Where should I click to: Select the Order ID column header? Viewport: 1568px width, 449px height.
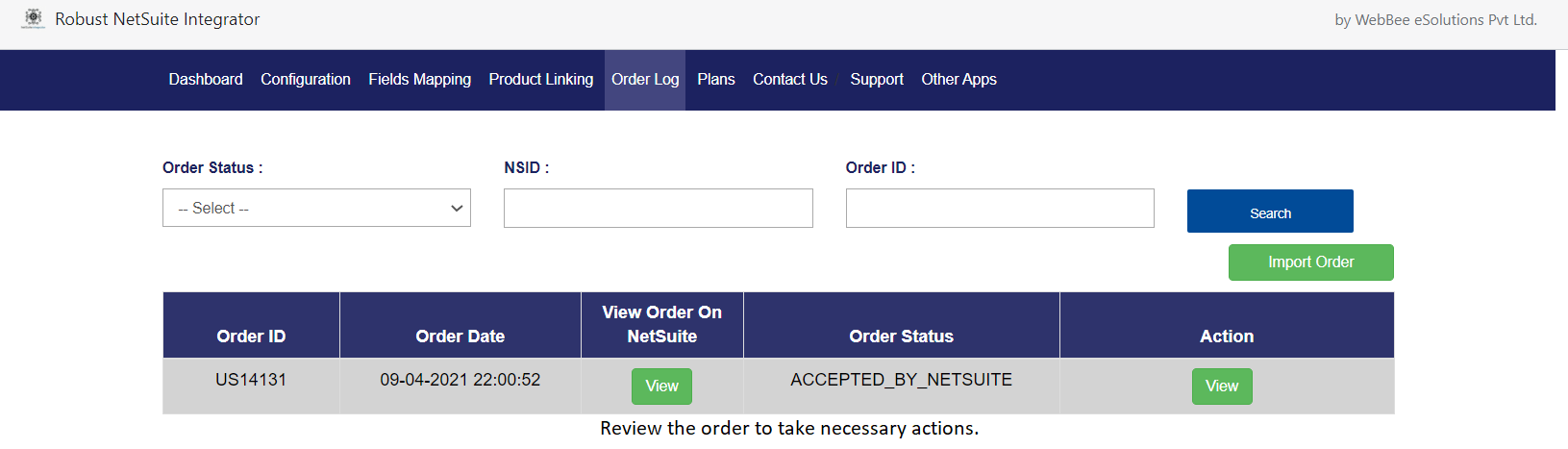click(251, 337)
